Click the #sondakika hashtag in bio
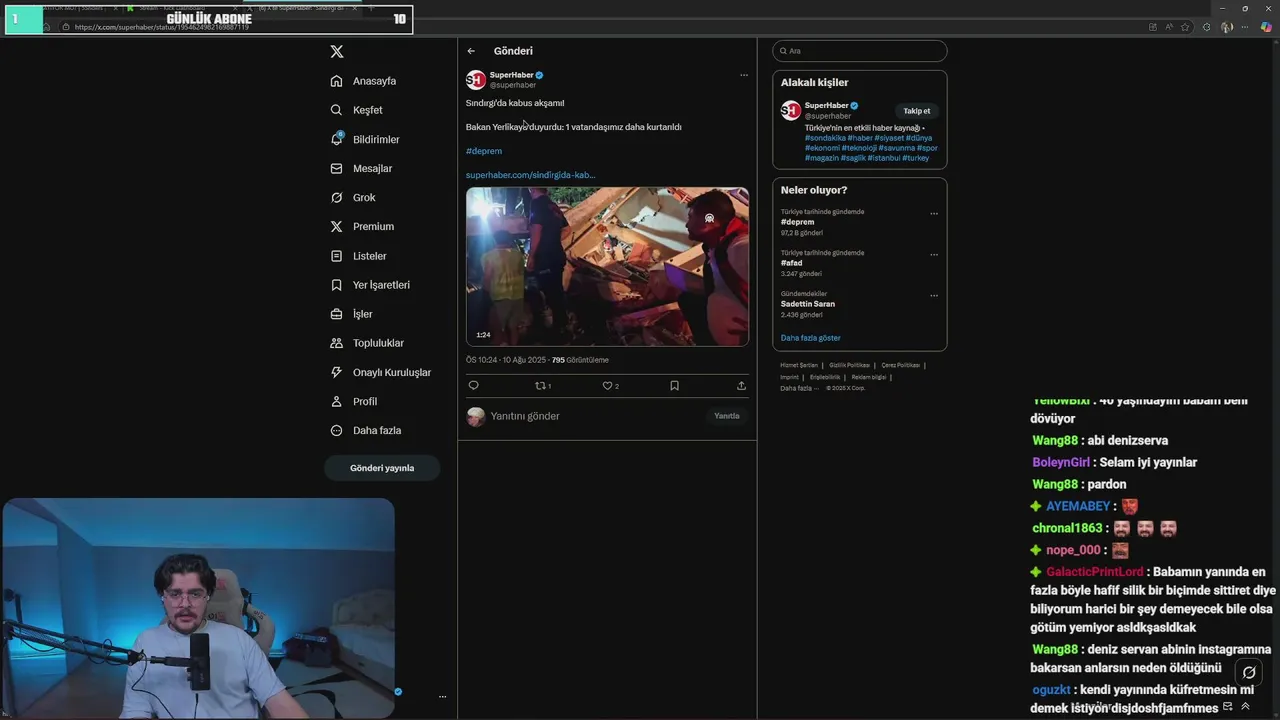This screenshot has width=1280, height=720. pos(825,138)
